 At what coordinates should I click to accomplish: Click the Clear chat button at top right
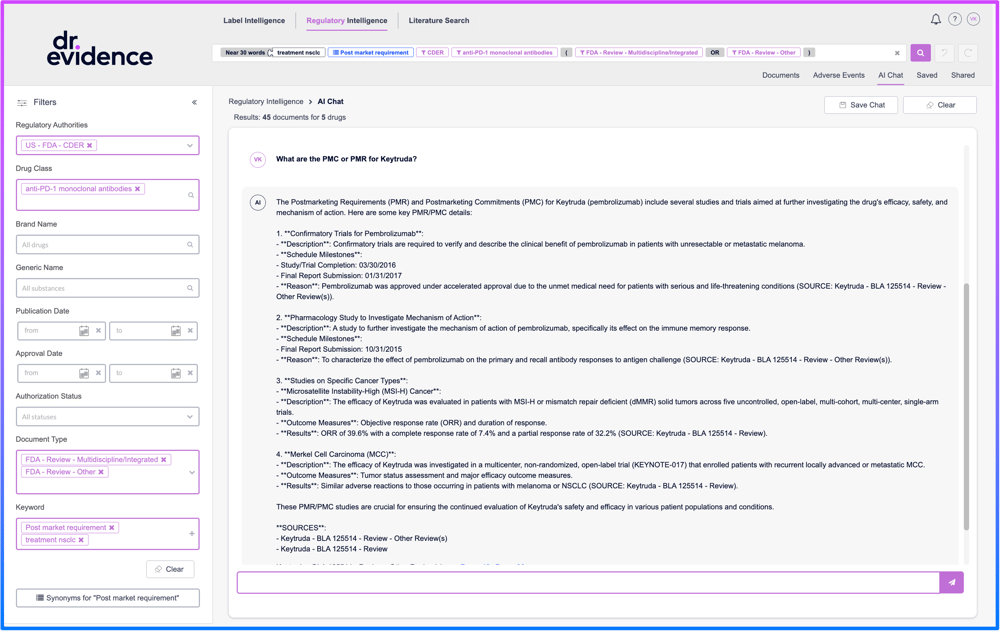point(939,105)
